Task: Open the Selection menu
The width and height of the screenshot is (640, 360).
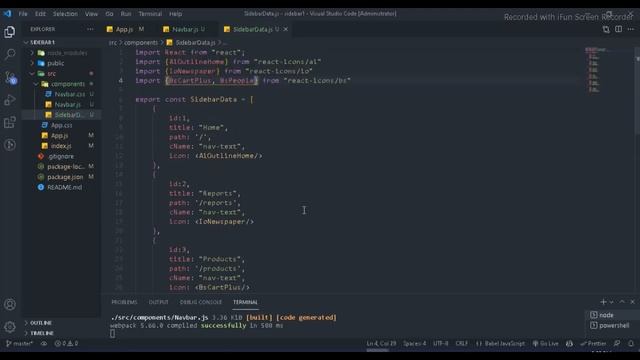Action: click(65, 14)
